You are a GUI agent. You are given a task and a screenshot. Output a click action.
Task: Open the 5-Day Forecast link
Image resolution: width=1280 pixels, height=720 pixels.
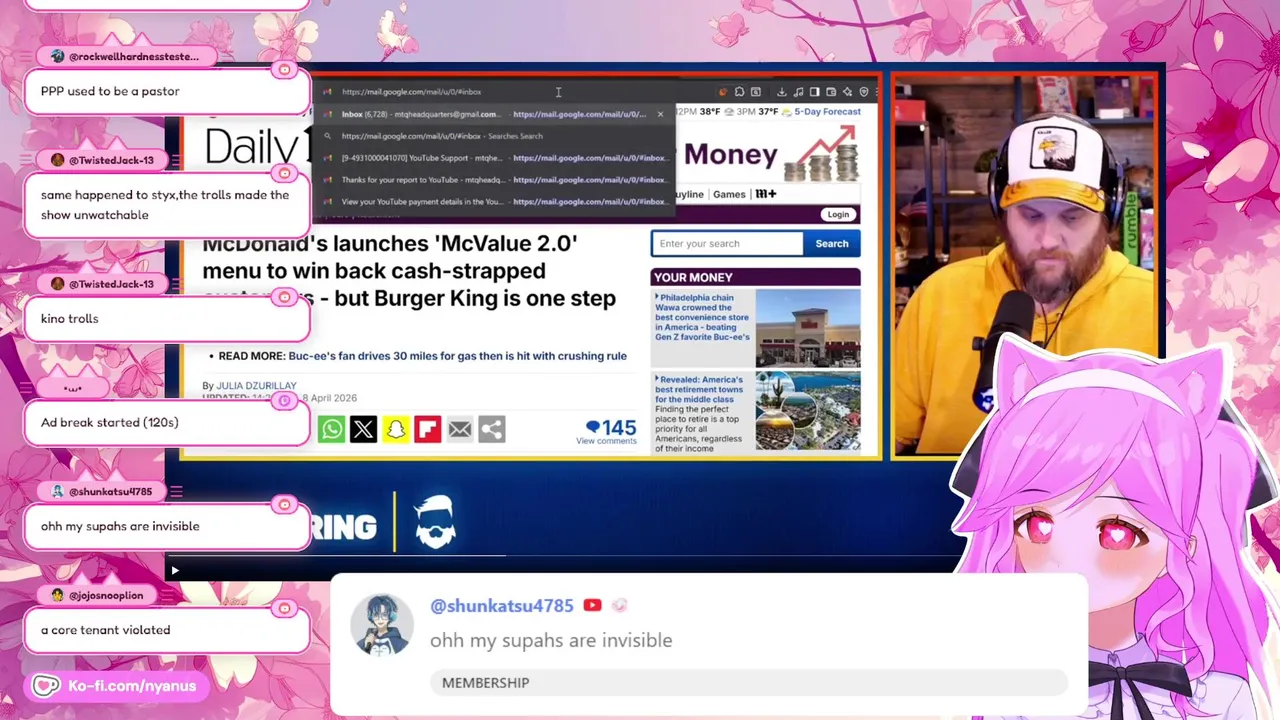pos(827,112)
